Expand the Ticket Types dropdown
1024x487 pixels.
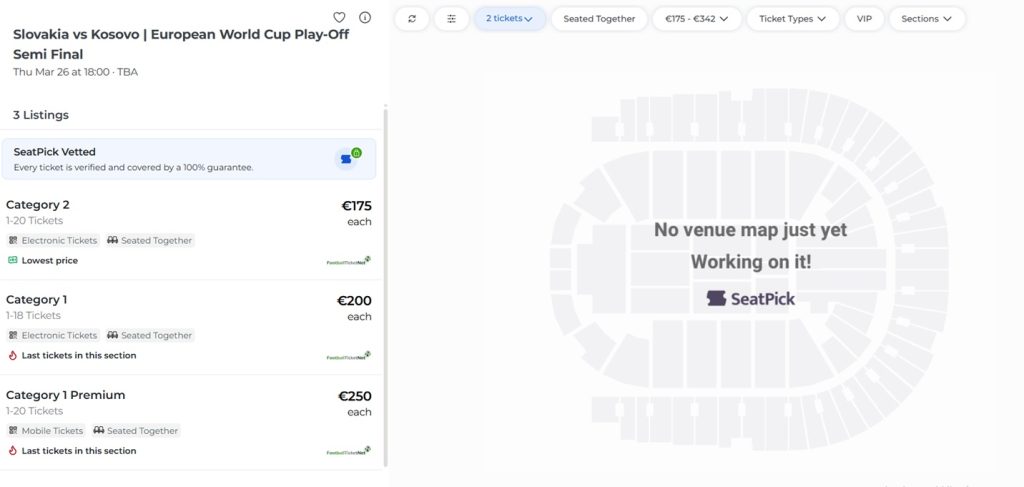pos(793,19)
